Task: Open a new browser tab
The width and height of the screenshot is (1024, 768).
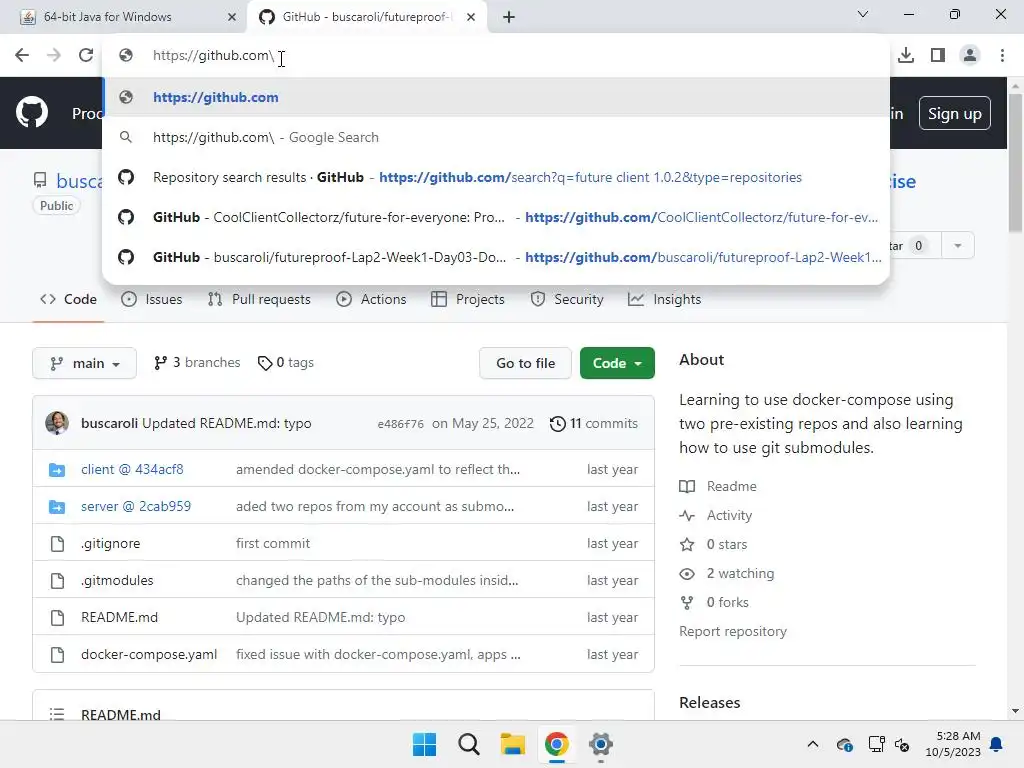Action: (x=509, y=17)
